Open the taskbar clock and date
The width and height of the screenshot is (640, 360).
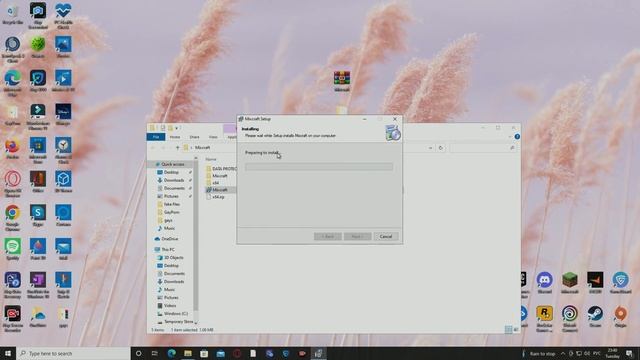point(612,353)
